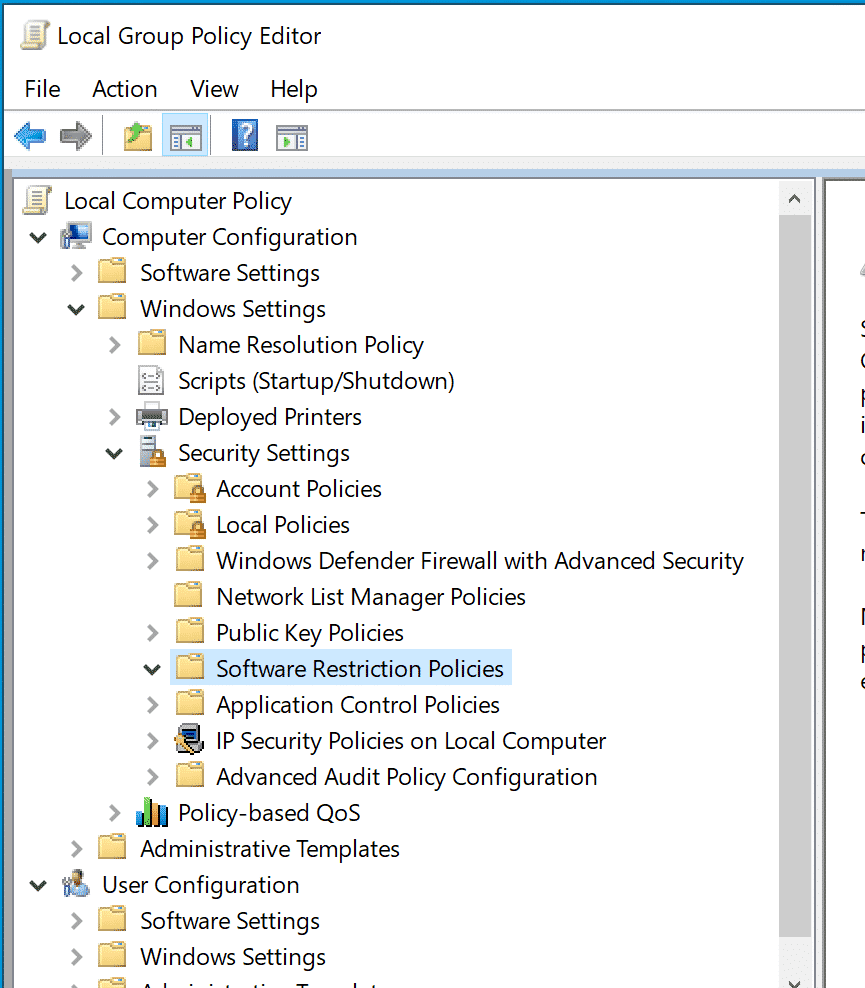Select Application Control Policies item

(x=357, y=705)
